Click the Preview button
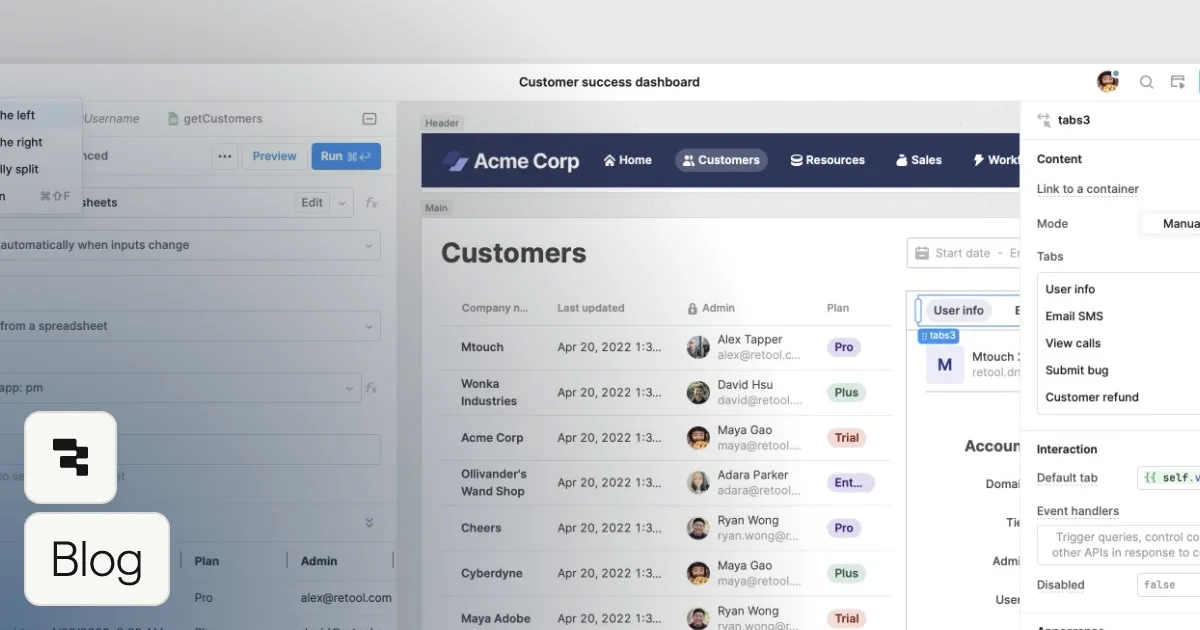This screenshot has width=1200, height=630. pyautogui.click(x=274, y=156)
